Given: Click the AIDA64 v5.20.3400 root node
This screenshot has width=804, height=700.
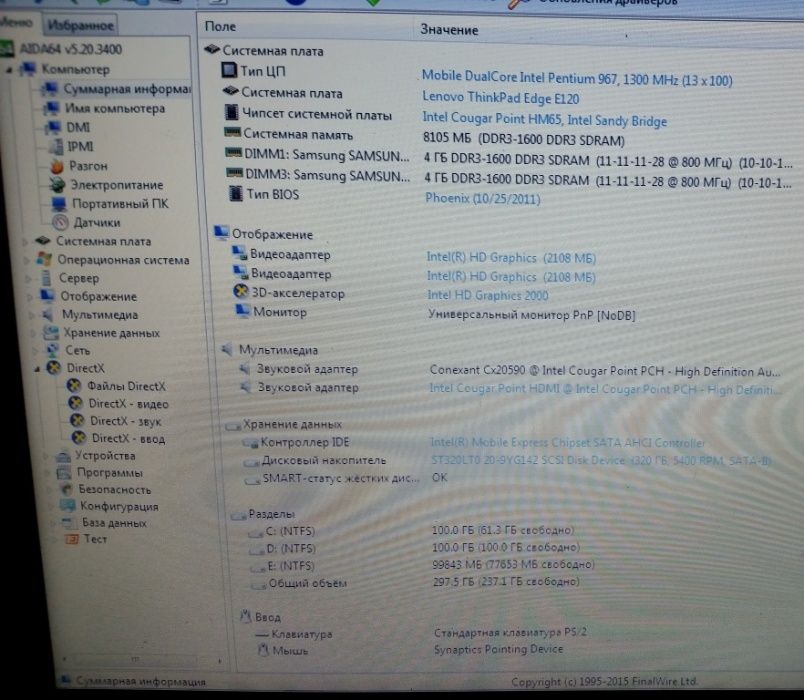Looking at the screenshot, I should click(70, 49).
